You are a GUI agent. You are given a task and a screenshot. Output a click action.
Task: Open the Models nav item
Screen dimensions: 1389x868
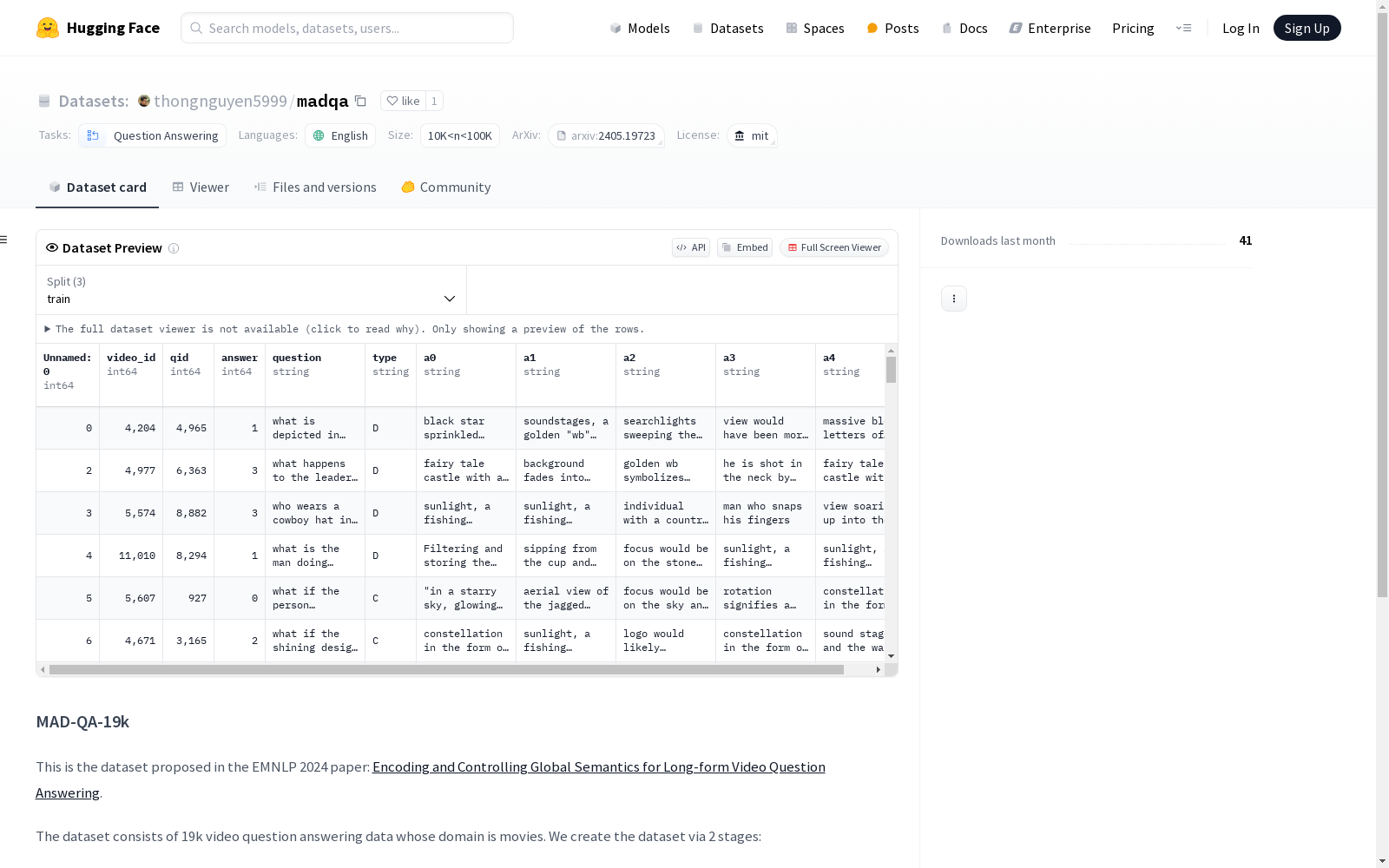tap(640, 28)
